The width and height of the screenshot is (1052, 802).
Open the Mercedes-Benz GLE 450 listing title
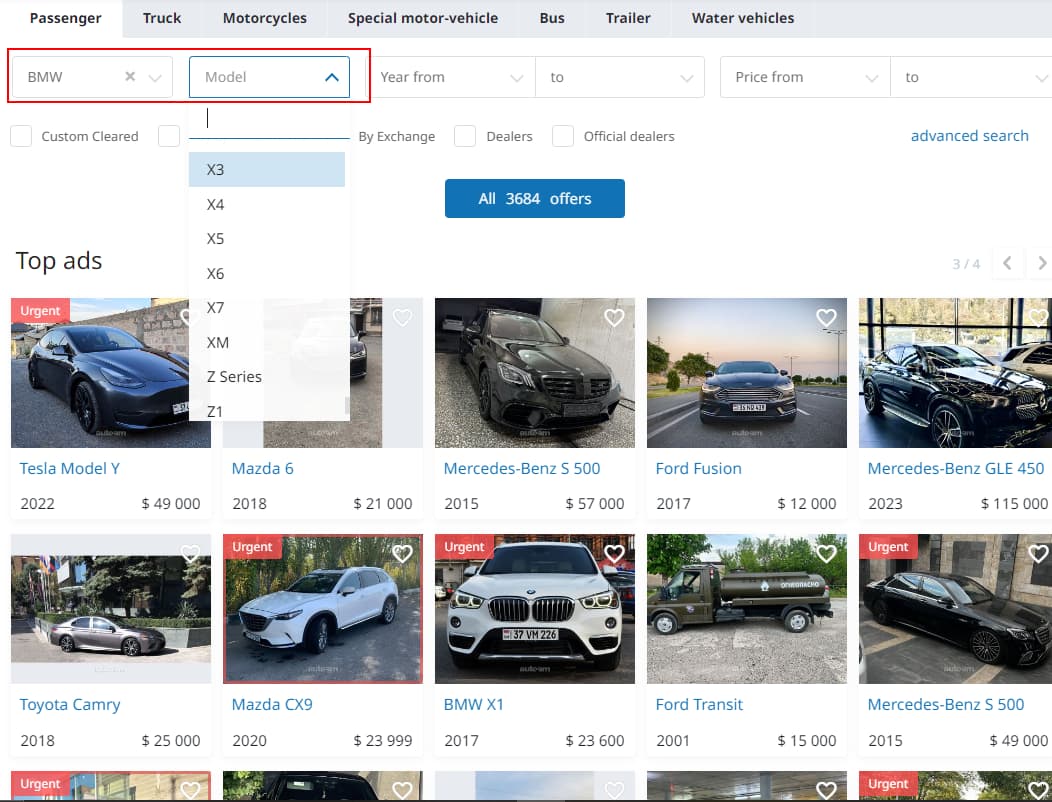(x=956, y=468)
